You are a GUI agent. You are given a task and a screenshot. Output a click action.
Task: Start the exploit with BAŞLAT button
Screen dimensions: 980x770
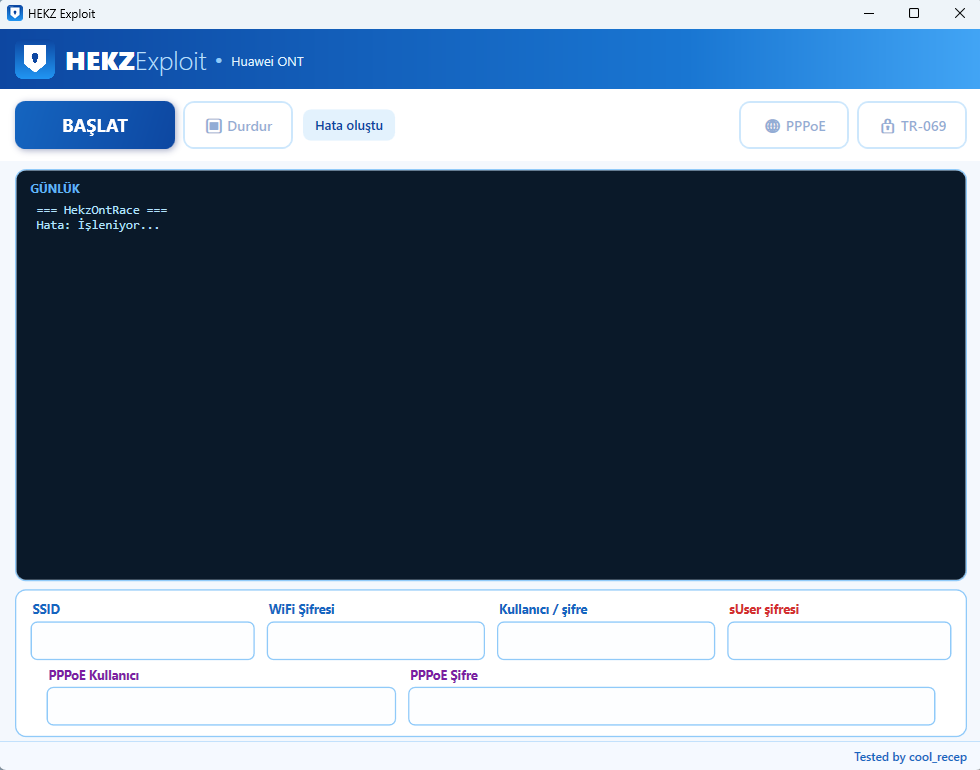(95, 125)
